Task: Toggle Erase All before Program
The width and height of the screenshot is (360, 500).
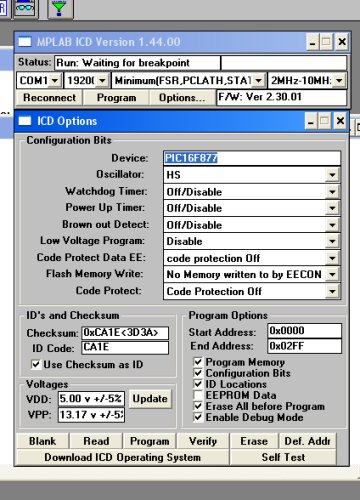Action: point(198,406)
